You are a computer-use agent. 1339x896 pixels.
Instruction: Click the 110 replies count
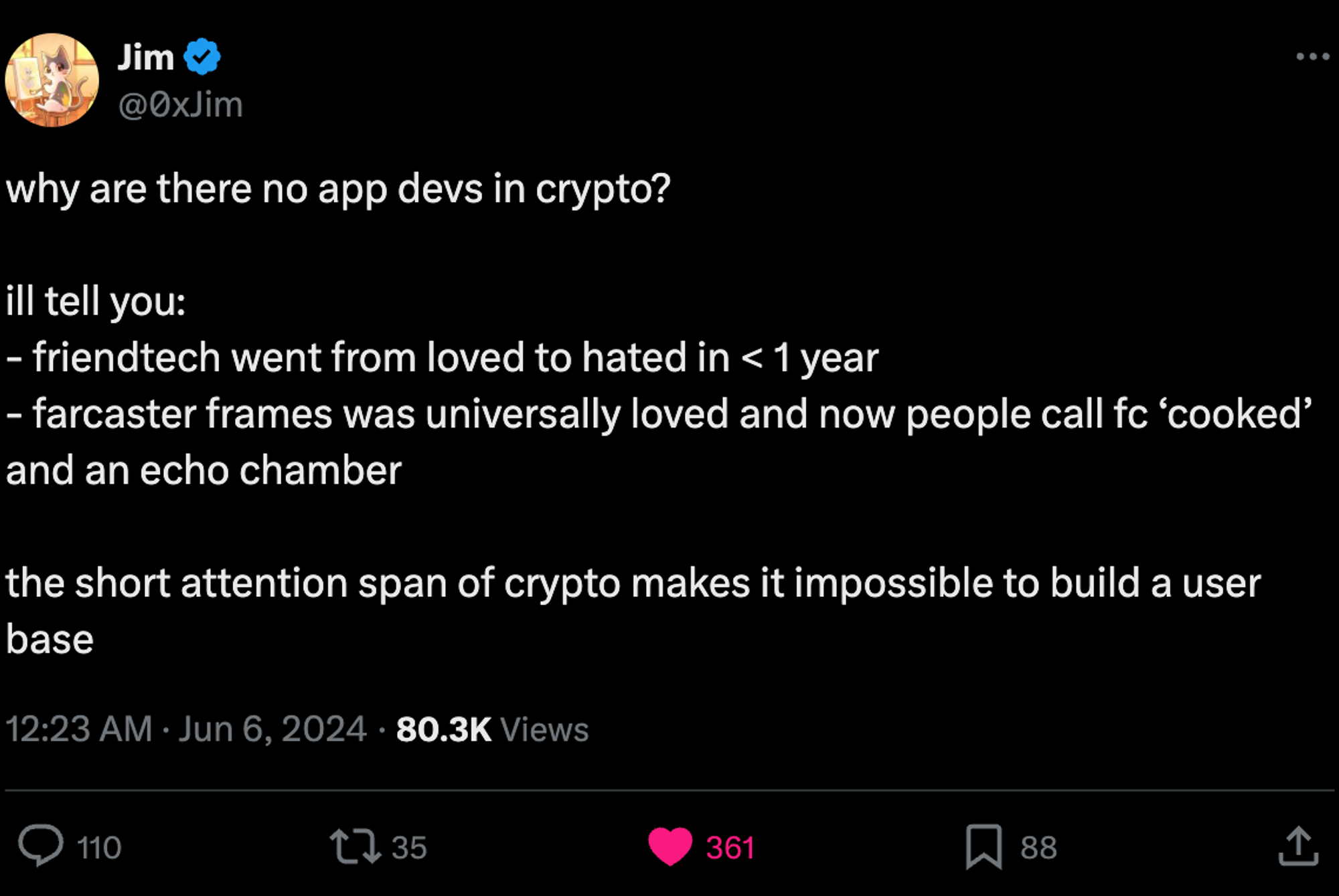(x=99, y=847)
